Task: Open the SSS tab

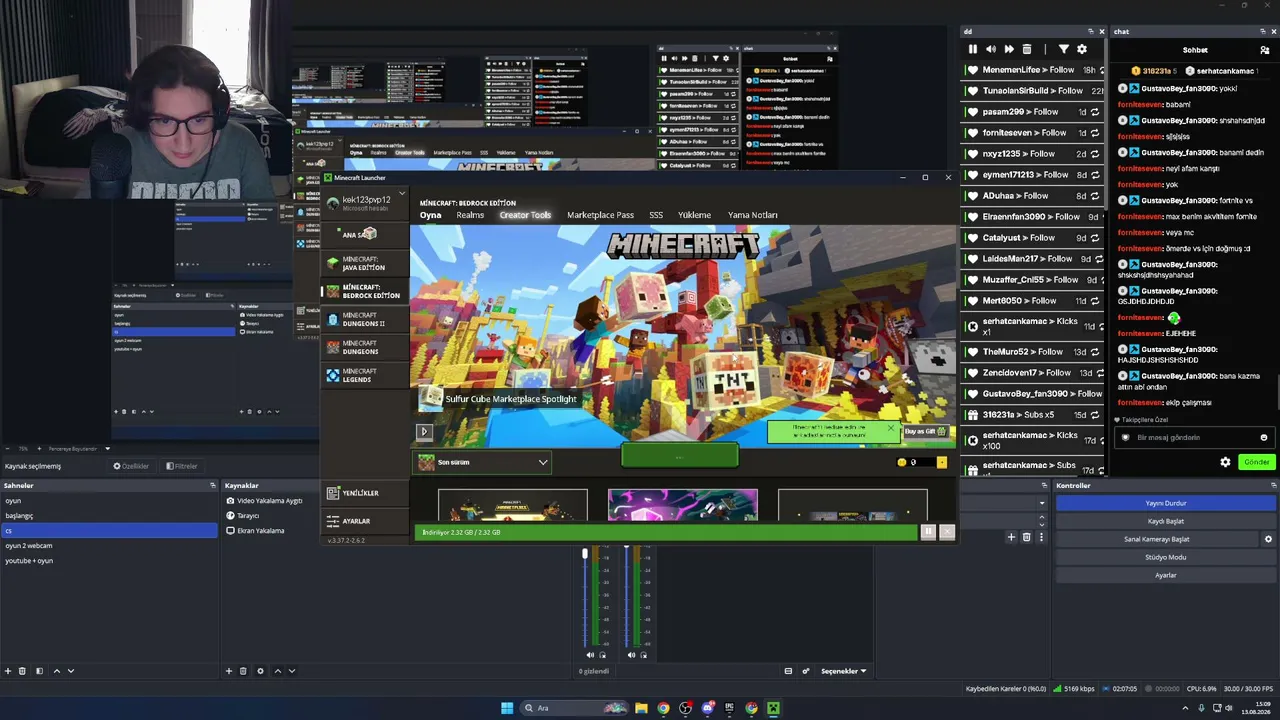Action: point(656,215)
